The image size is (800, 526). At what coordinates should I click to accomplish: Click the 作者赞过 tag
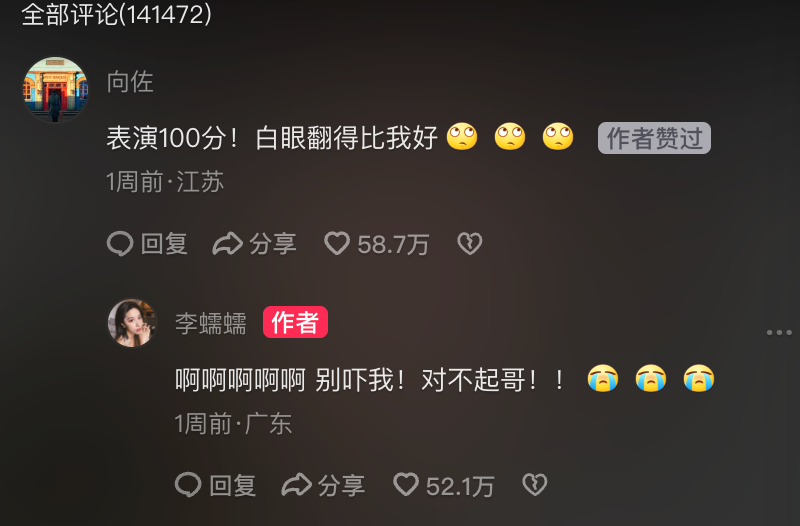coord(654,138)
